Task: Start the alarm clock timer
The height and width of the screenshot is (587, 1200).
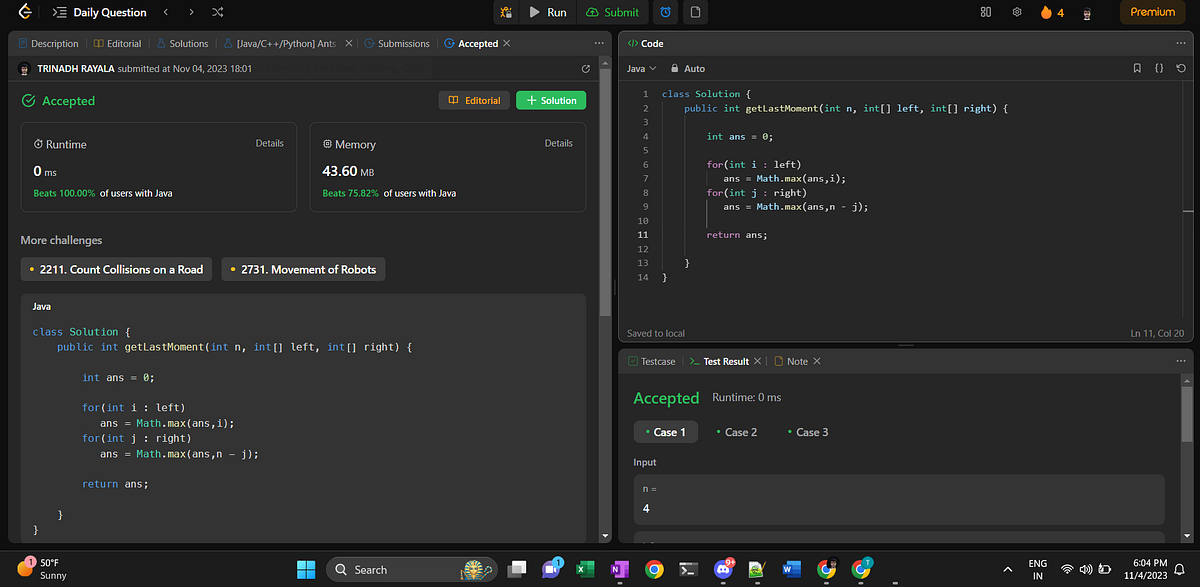Action: coord(665,12)
